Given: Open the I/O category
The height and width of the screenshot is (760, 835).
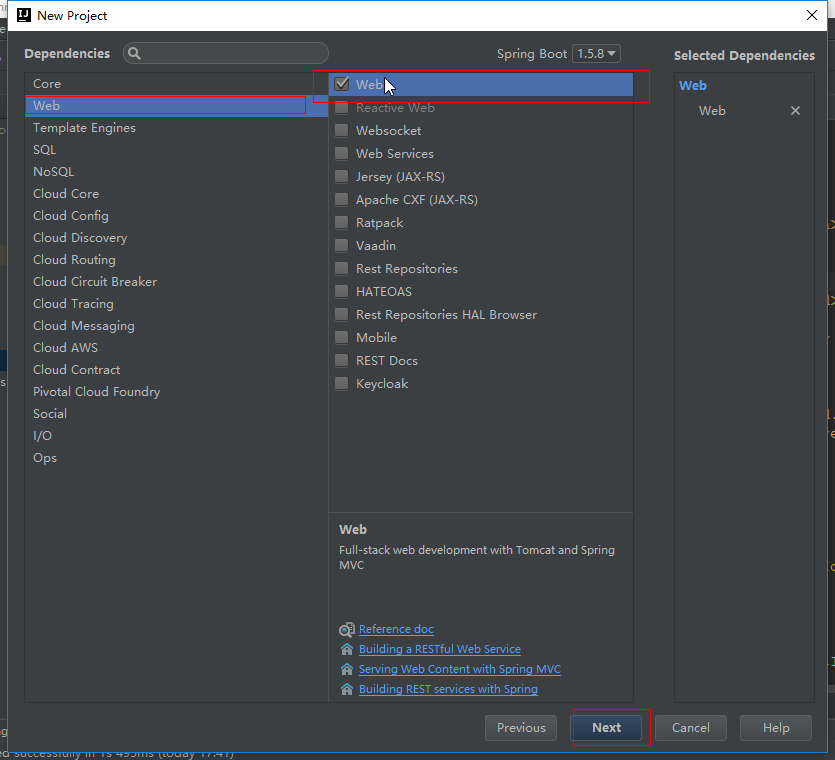Looking at the screenshot, I should pos(176,436).
